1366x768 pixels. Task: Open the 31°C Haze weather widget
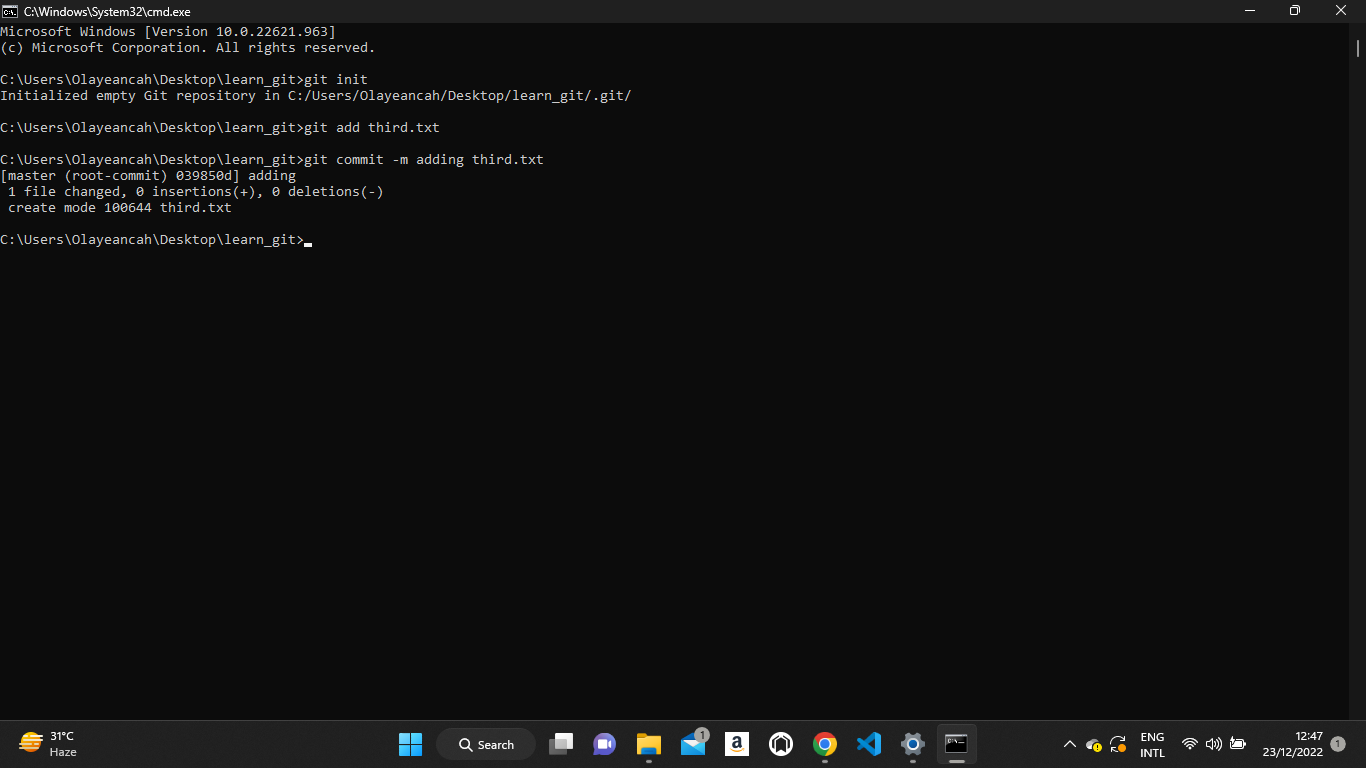48,744
